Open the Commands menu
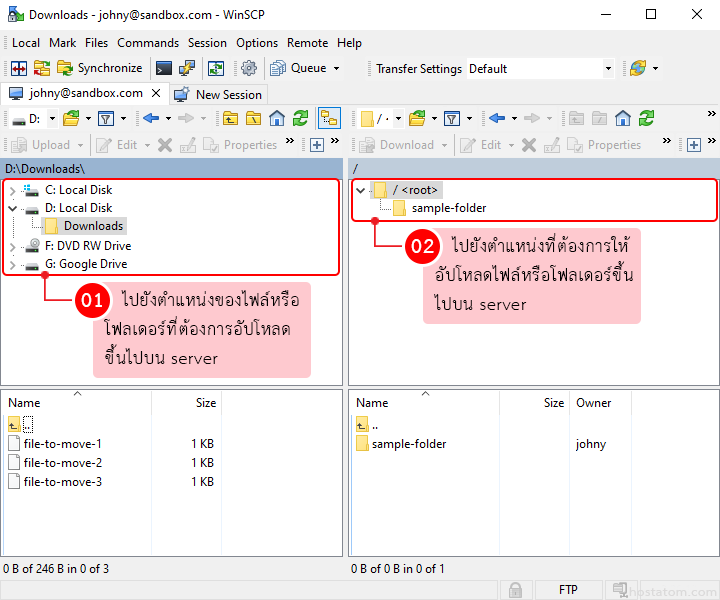Viewport: 720px width, 600px height. click(x=148, y=43)
